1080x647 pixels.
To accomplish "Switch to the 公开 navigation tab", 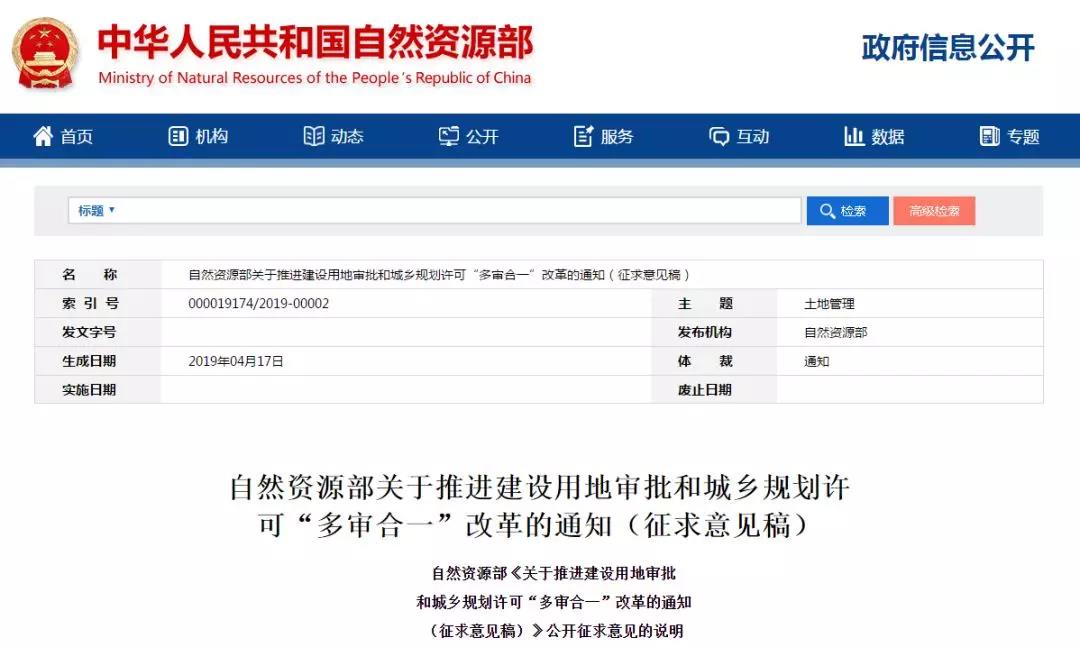I will click(469, 137).
